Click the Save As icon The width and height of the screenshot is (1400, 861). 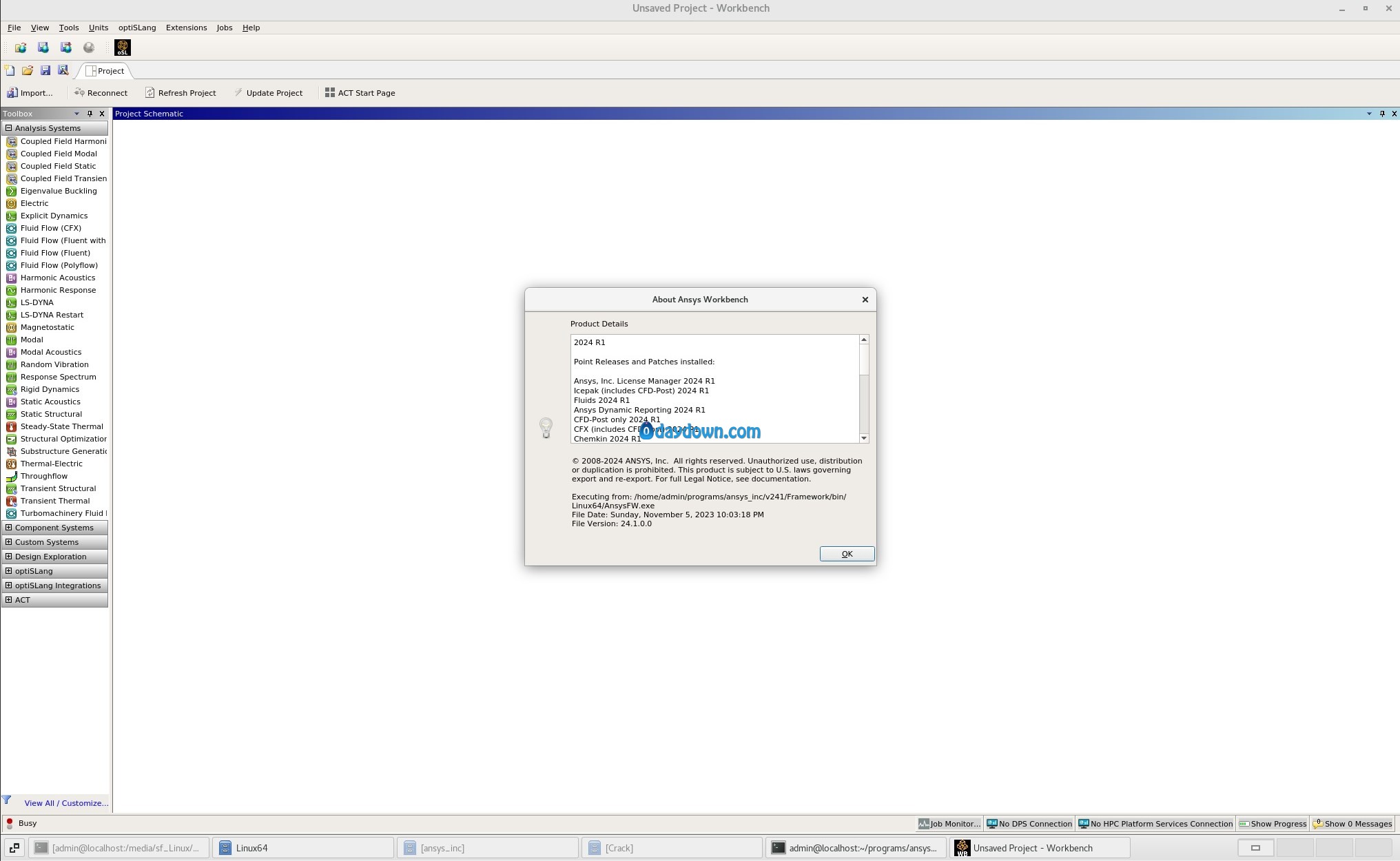click(x=63, y=70)
